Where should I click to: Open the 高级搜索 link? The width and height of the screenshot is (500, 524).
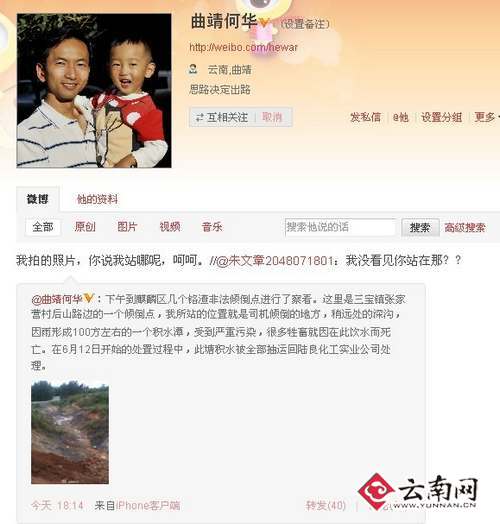465,228
